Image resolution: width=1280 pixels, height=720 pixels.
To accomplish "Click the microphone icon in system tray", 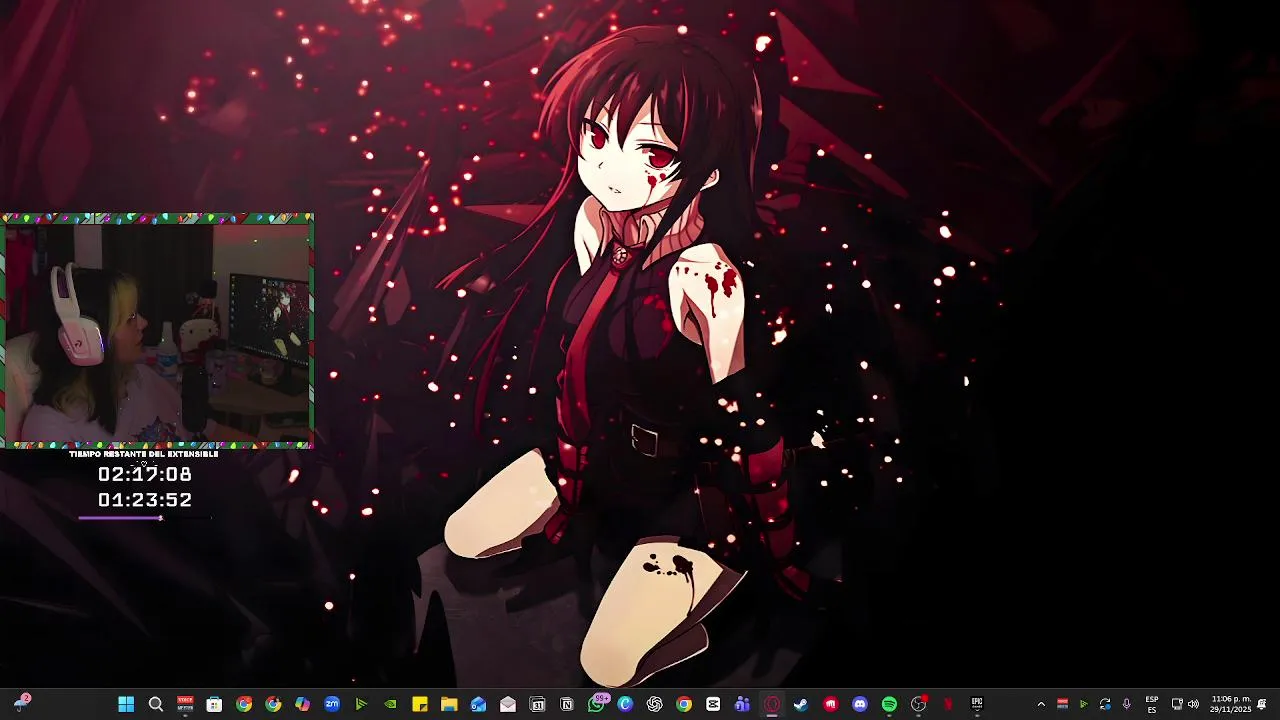I will point(1126,704).
